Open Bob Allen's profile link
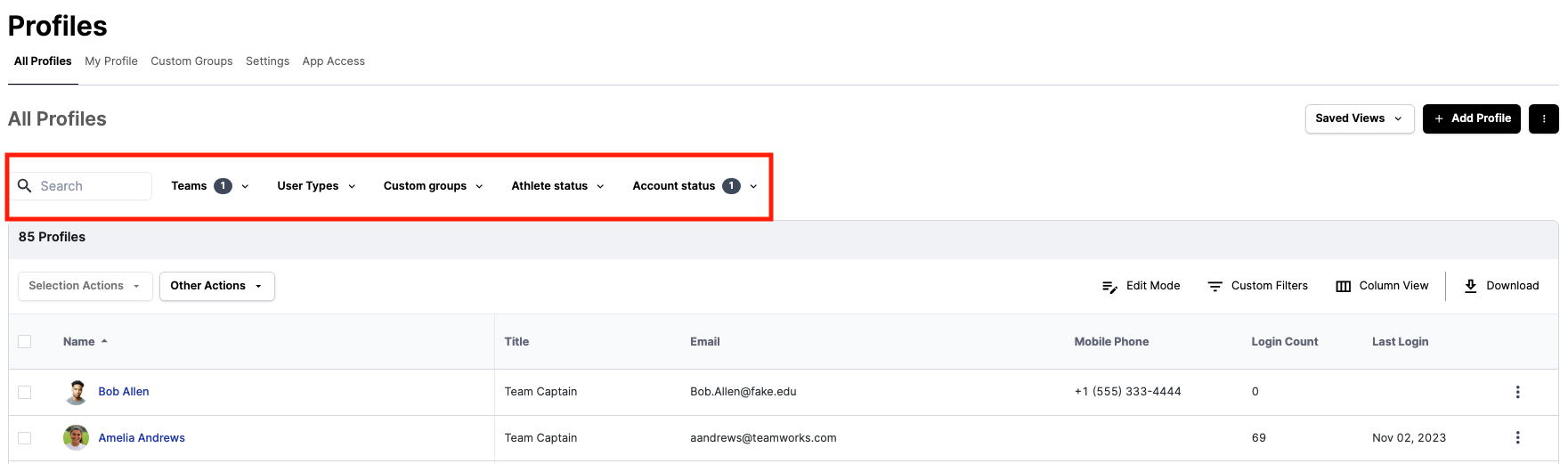Viewport: 1568px width, 464px height. coord(124,392)
